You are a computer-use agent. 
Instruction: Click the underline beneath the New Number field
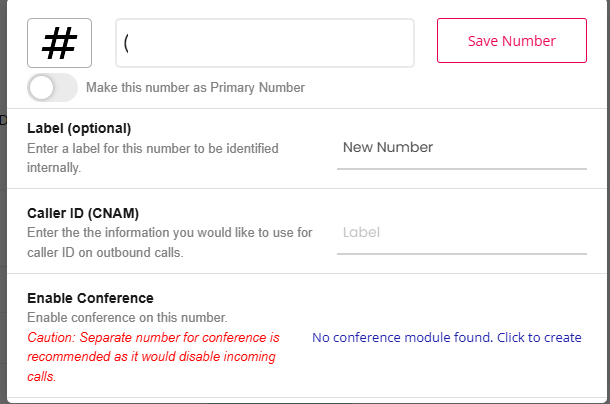click(462, 169)
